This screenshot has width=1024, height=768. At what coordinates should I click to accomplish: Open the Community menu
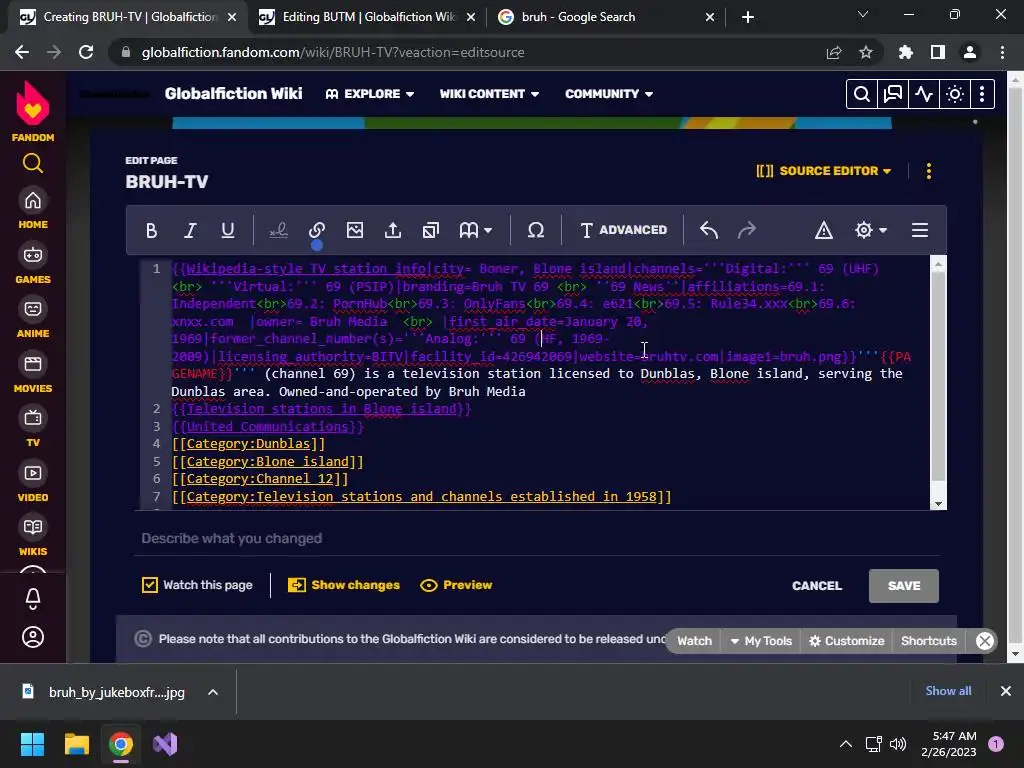[609, 94]
